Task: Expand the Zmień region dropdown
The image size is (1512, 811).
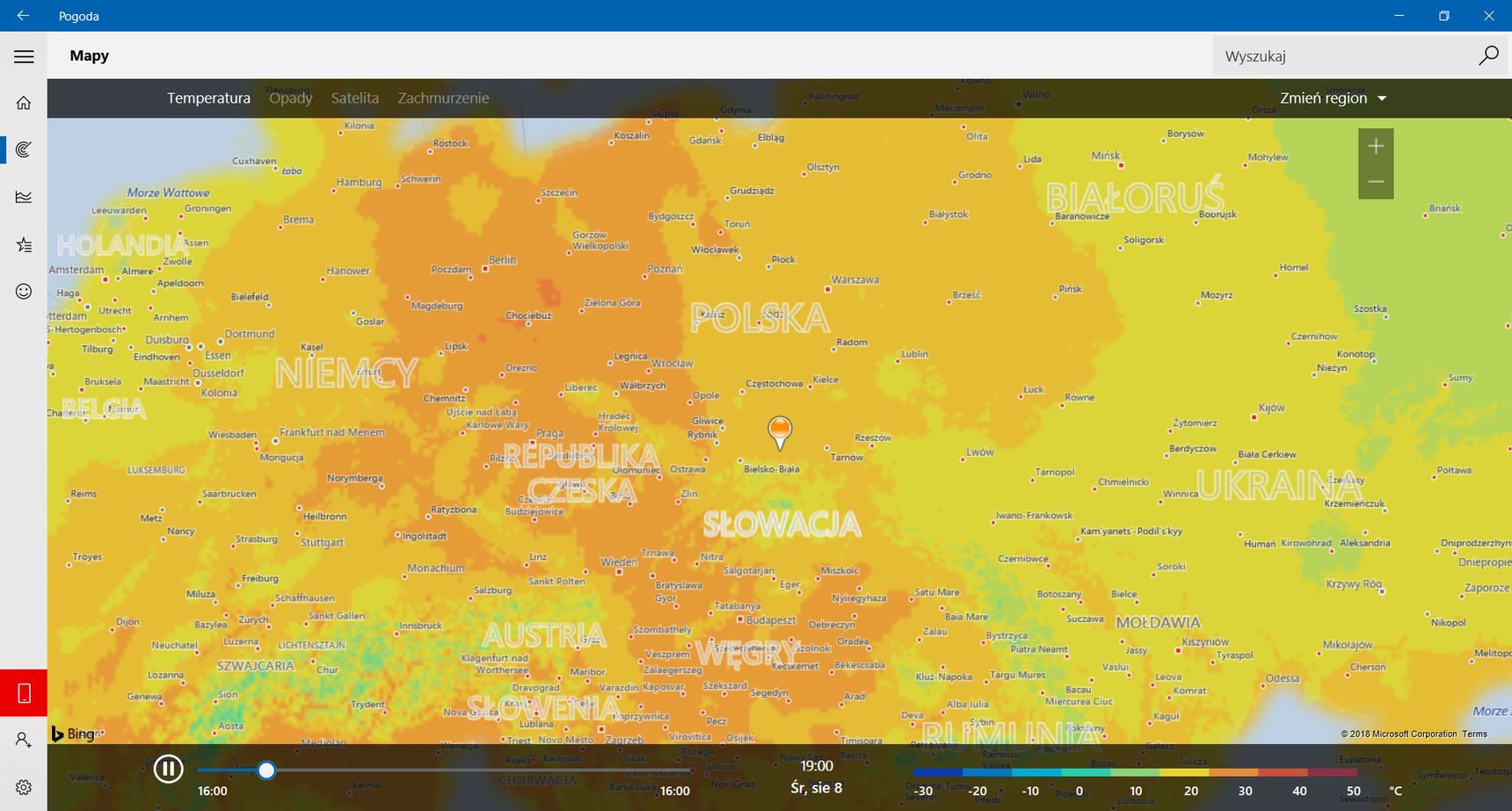Action: click(1333, 98)
